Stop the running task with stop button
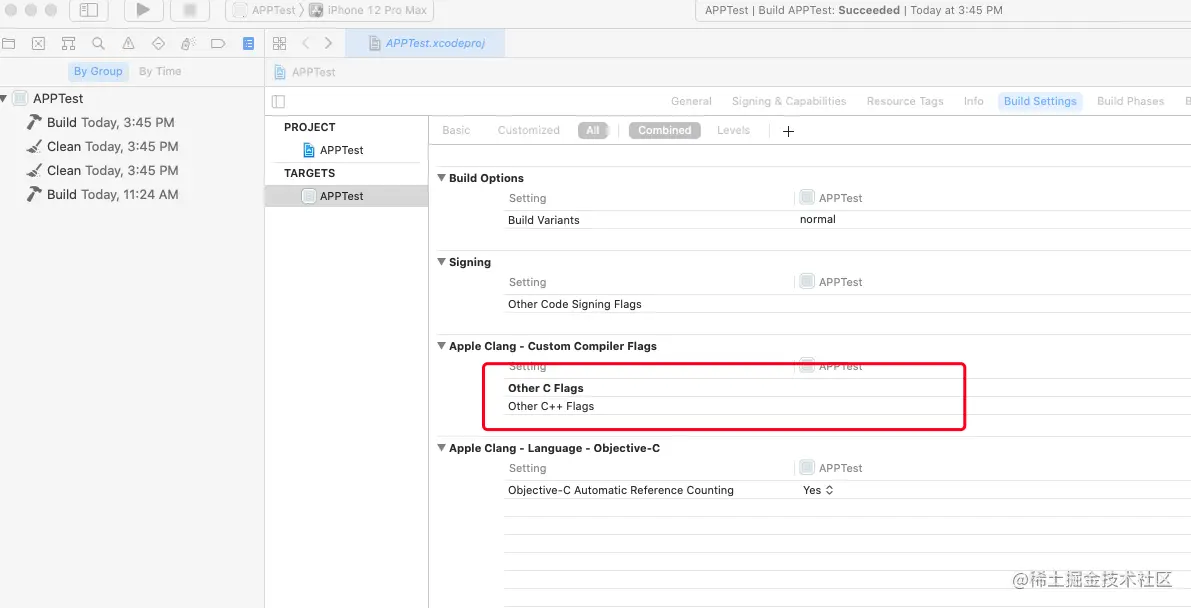This screenshot has height=608, width=1191. coord(190,10)
